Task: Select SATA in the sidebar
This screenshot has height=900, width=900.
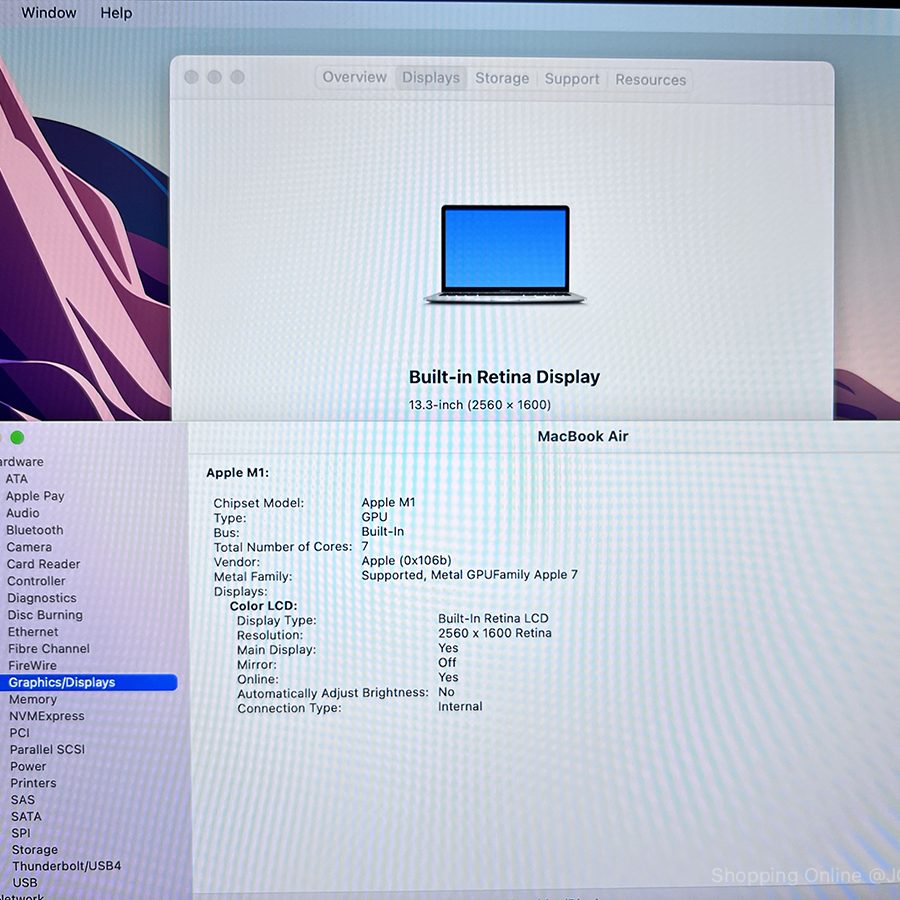Action: (26, 816)
